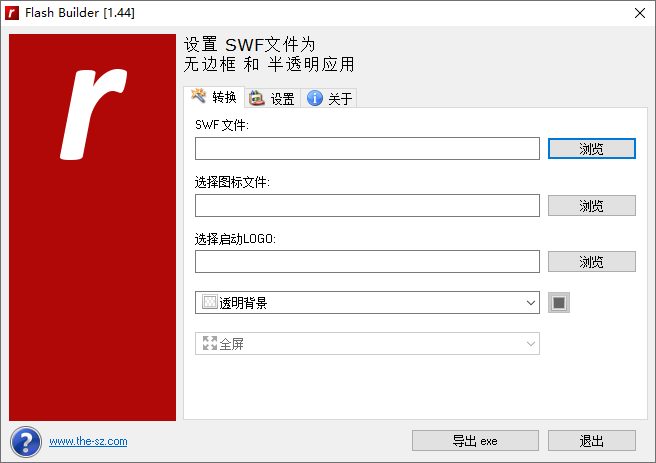Open the 关于 tab

pyautogui.click(x=329, y=99)
